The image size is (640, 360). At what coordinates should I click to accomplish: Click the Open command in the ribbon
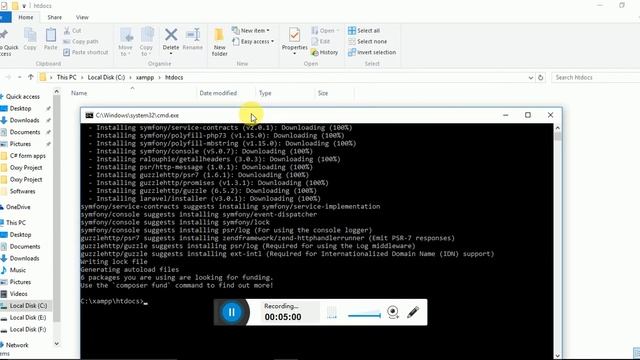[x=324, y=31]
